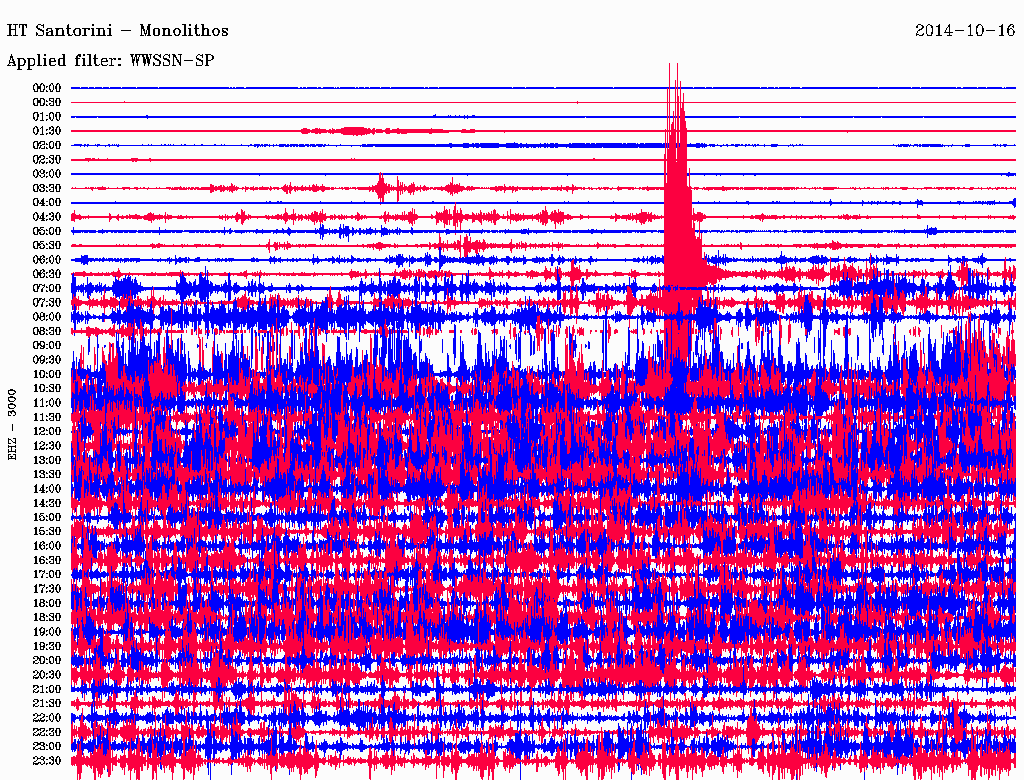
Task: Click the '20:00' time label
Action: (47, 660)
